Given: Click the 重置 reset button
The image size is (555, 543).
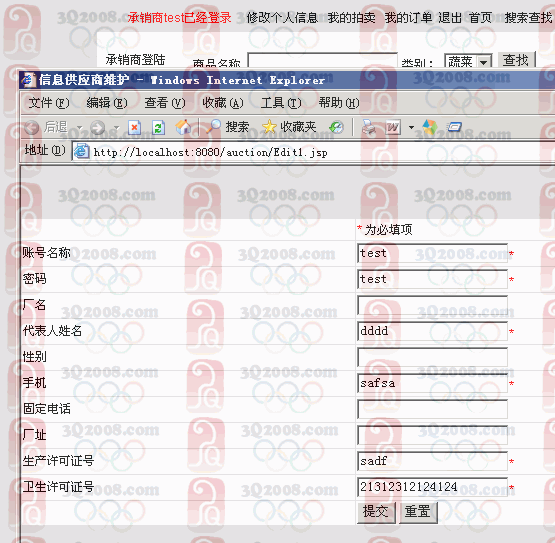Looking at the screenshot, I should click(418, 512).
